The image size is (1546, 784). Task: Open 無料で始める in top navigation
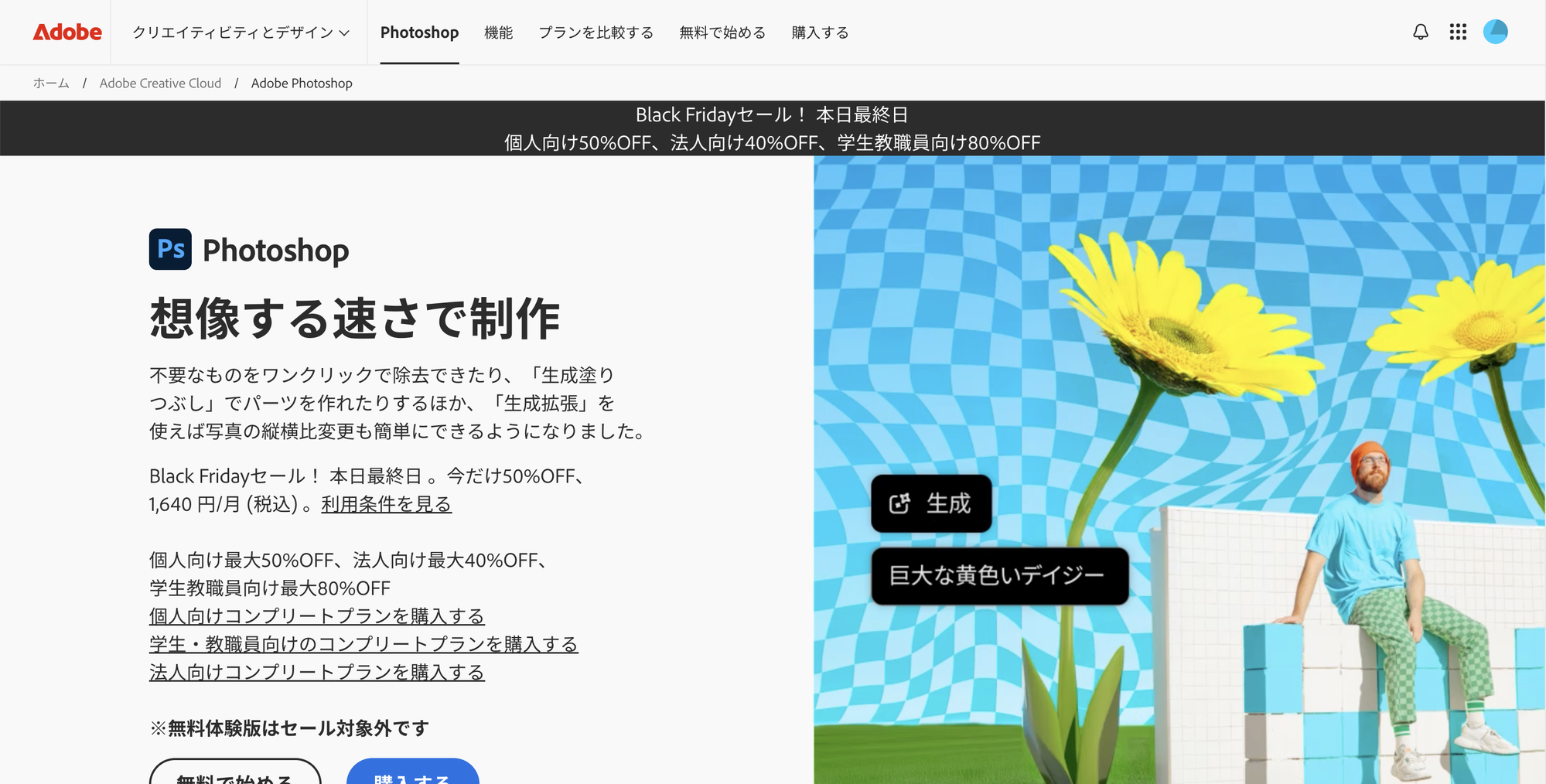click(722, 32)
